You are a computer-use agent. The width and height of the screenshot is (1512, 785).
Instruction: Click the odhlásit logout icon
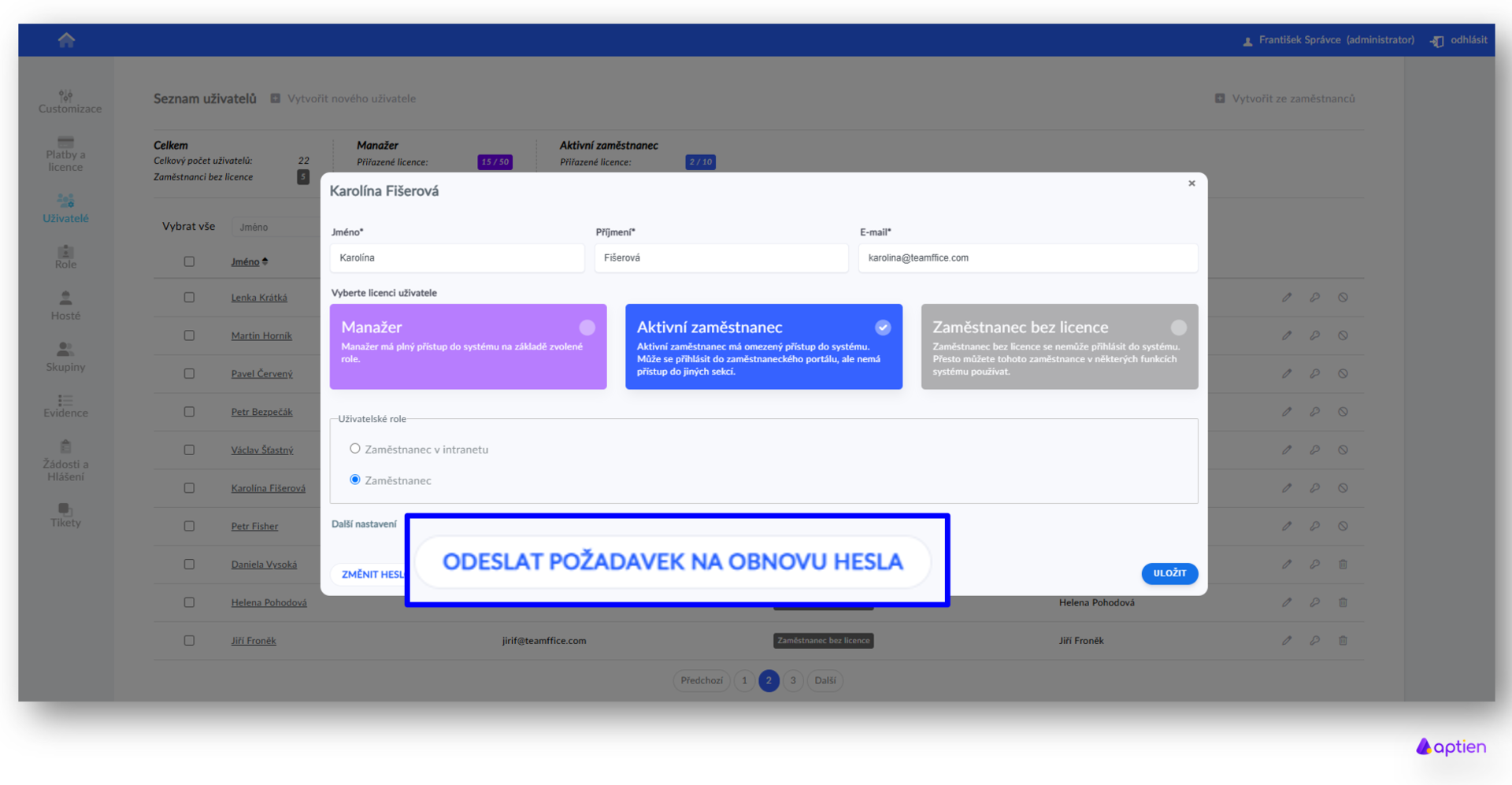1436,41
